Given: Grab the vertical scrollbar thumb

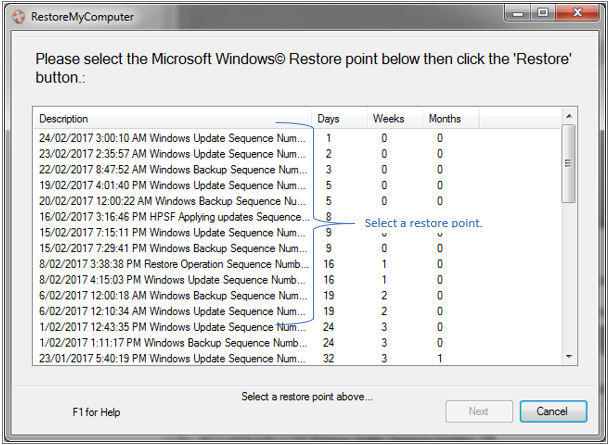Looking at the screenshot, I should [x=569, y=163].
